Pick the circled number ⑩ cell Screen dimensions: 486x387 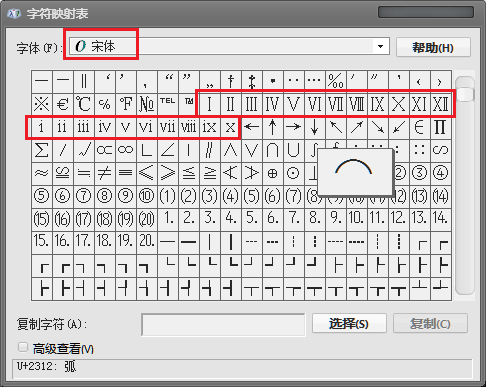(x=147, y=196)
